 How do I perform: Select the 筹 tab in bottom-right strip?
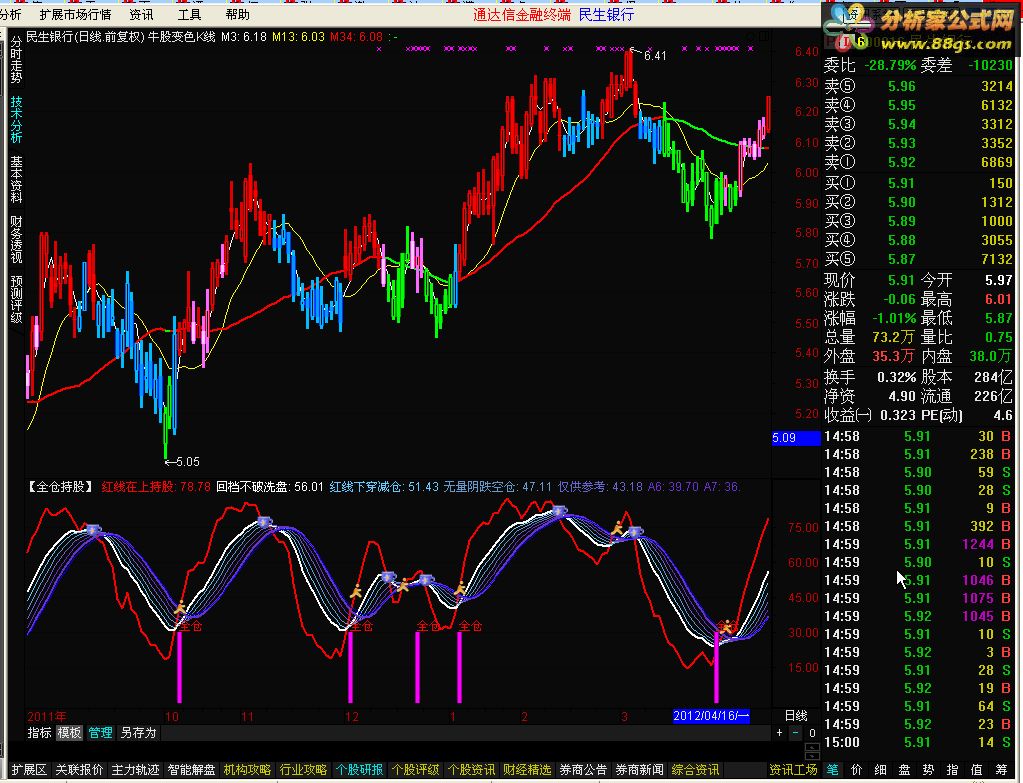click(x=1001, y=770)
